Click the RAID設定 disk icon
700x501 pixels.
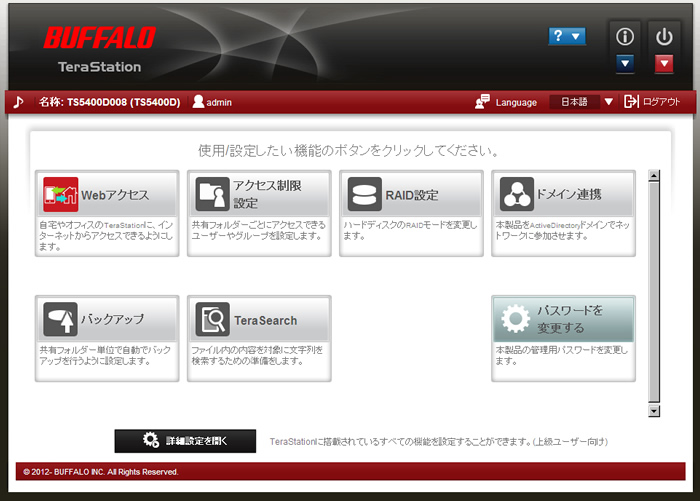[365, 195]
